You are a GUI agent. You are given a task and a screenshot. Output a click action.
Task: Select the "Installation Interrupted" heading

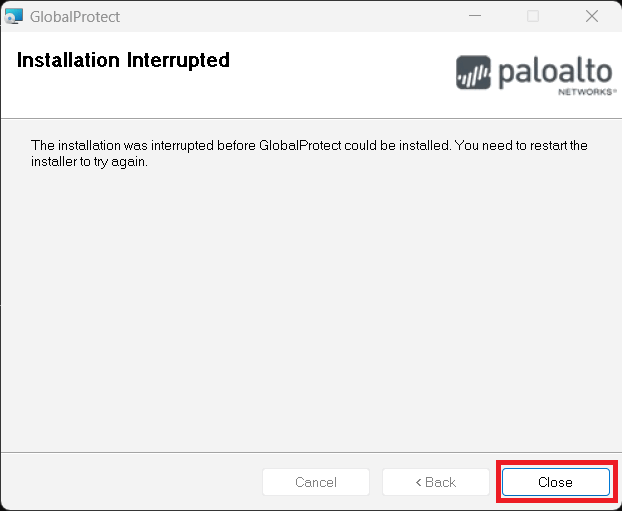click(123, 60)
